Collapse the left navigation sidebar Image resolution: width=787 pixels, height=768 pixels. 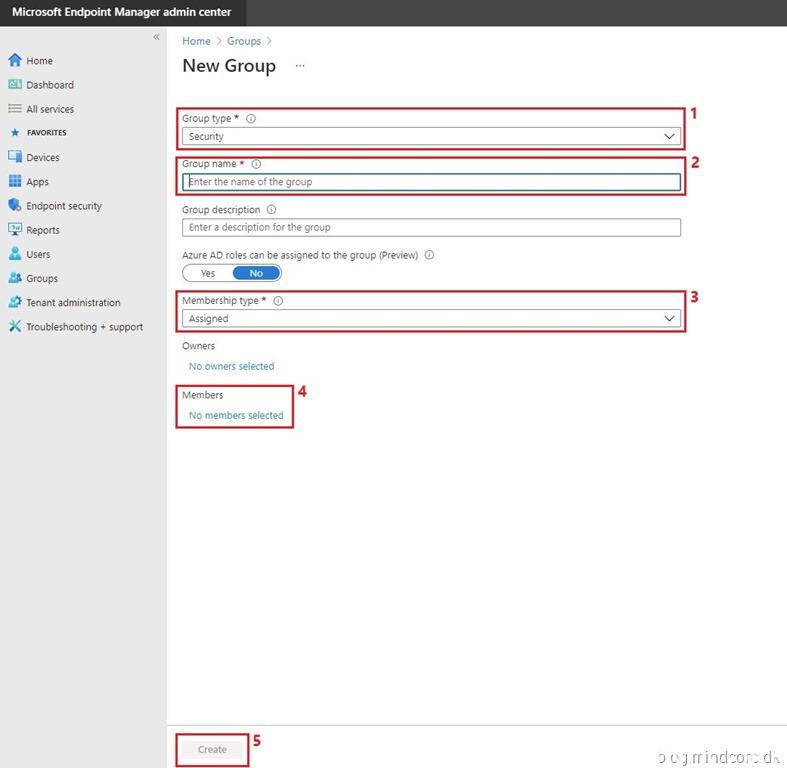[156, 37]
